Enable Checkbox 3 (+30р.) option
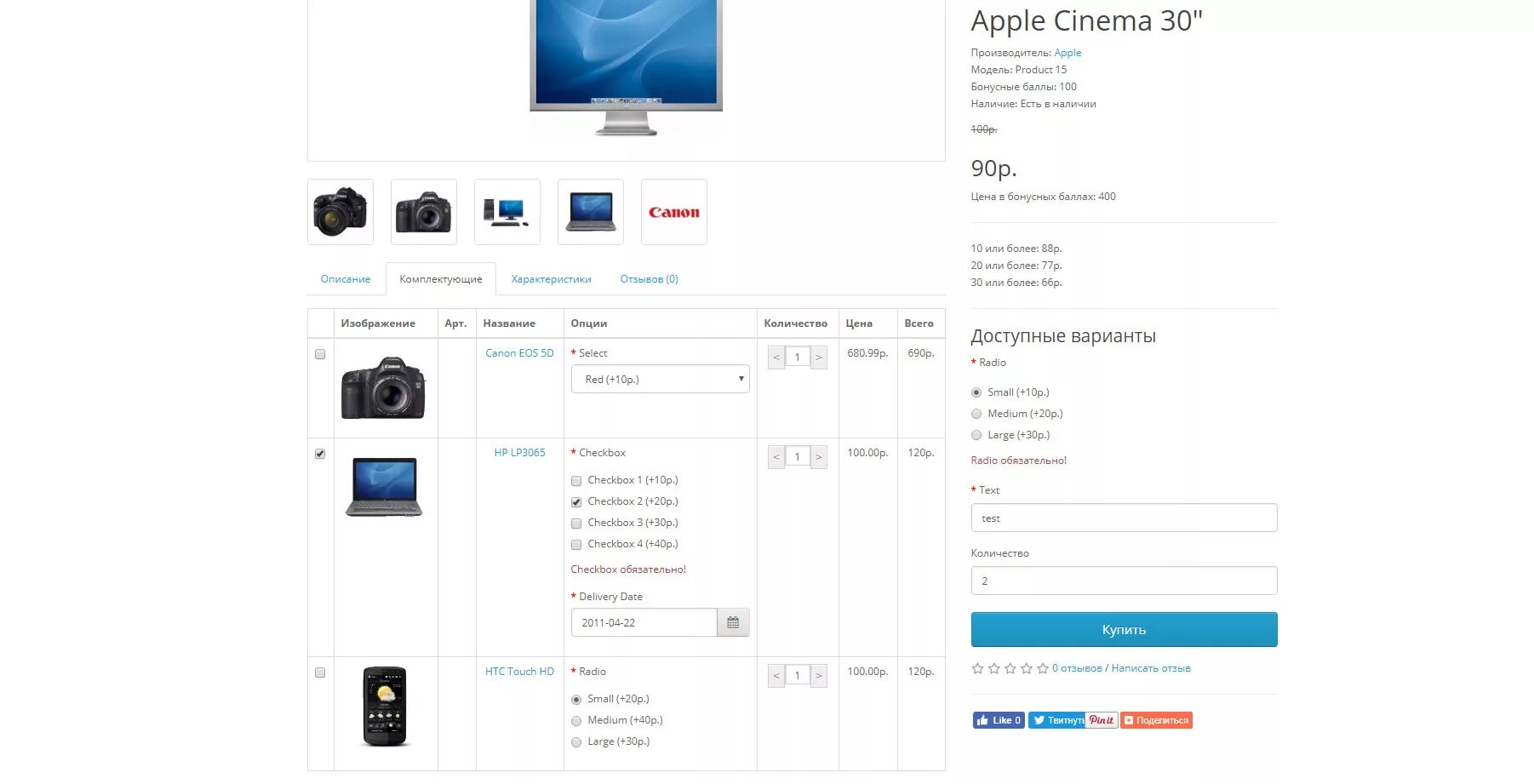The width and height of the screenshot is (1534, 784). tap(576, 524)
